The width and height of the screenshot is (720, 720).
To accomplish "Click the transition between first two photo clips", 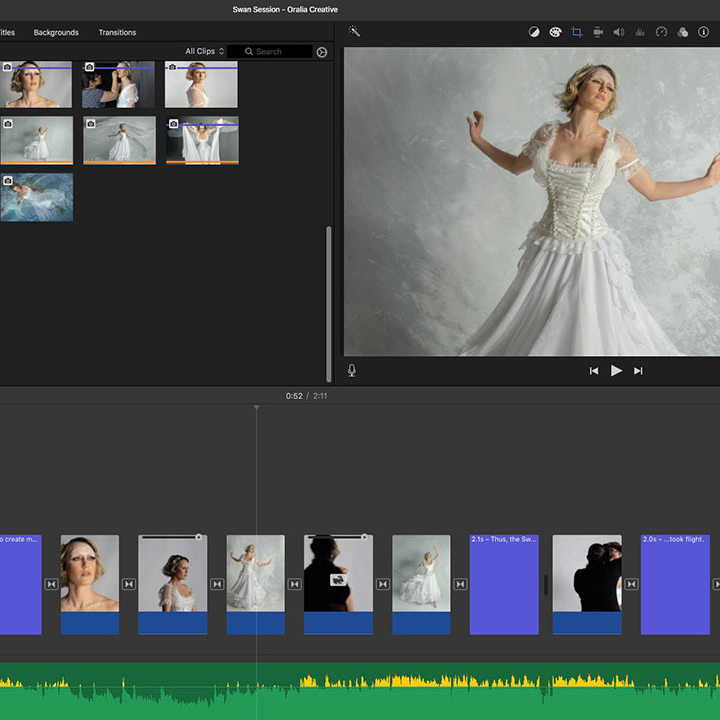I will coord(128,584).
